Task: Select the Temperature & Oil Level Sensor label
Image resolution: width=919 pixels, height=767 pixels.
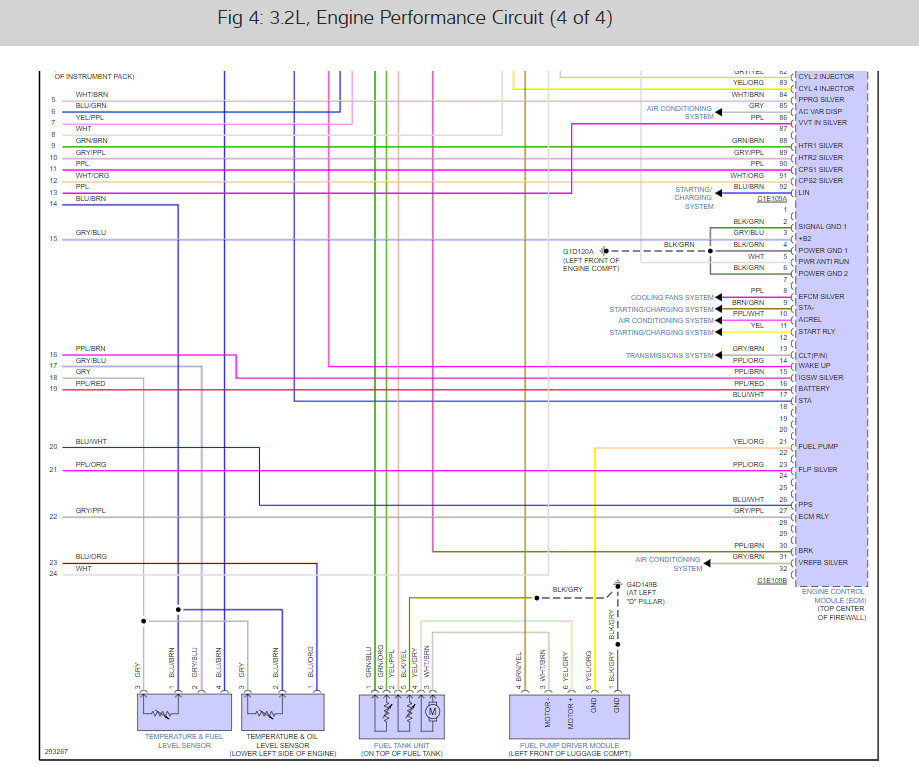Action: 282,741
